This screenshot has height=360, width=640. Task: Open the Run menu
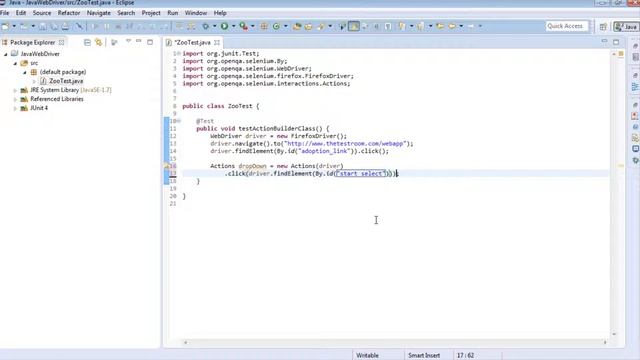[172, 13]
